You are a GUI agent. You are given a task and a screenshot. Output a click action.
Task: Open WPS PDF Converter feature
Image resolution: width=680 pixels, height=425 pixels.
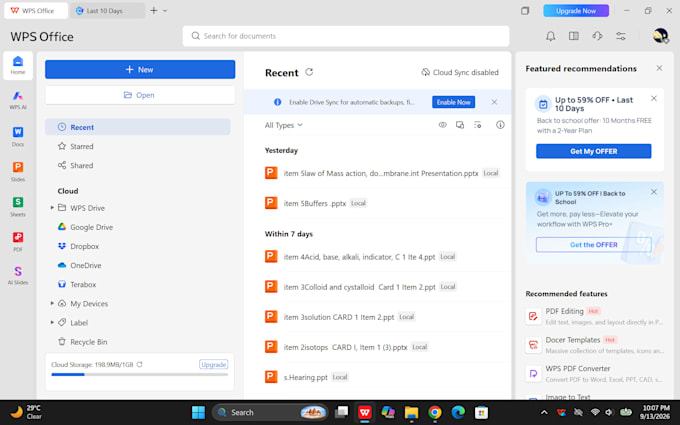[x=594, y=373]
